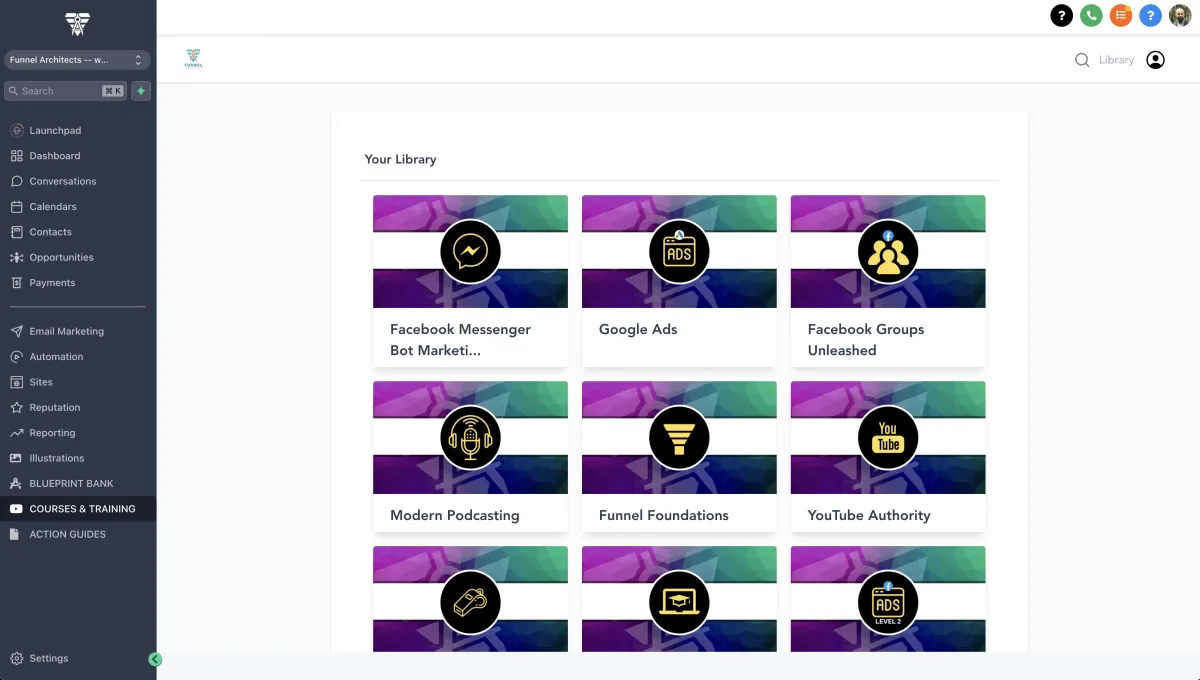Click the black question mark help icon
The image size is (1200, 680).
click(x=1061, y=15)
